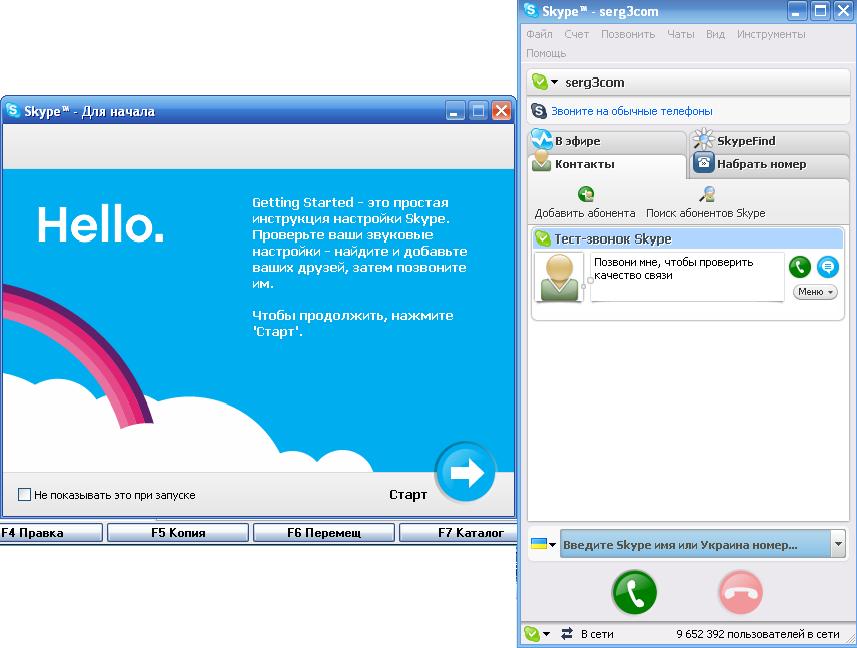Open the Ukraine flag country selector
The image size is (857, 648).
543,544
